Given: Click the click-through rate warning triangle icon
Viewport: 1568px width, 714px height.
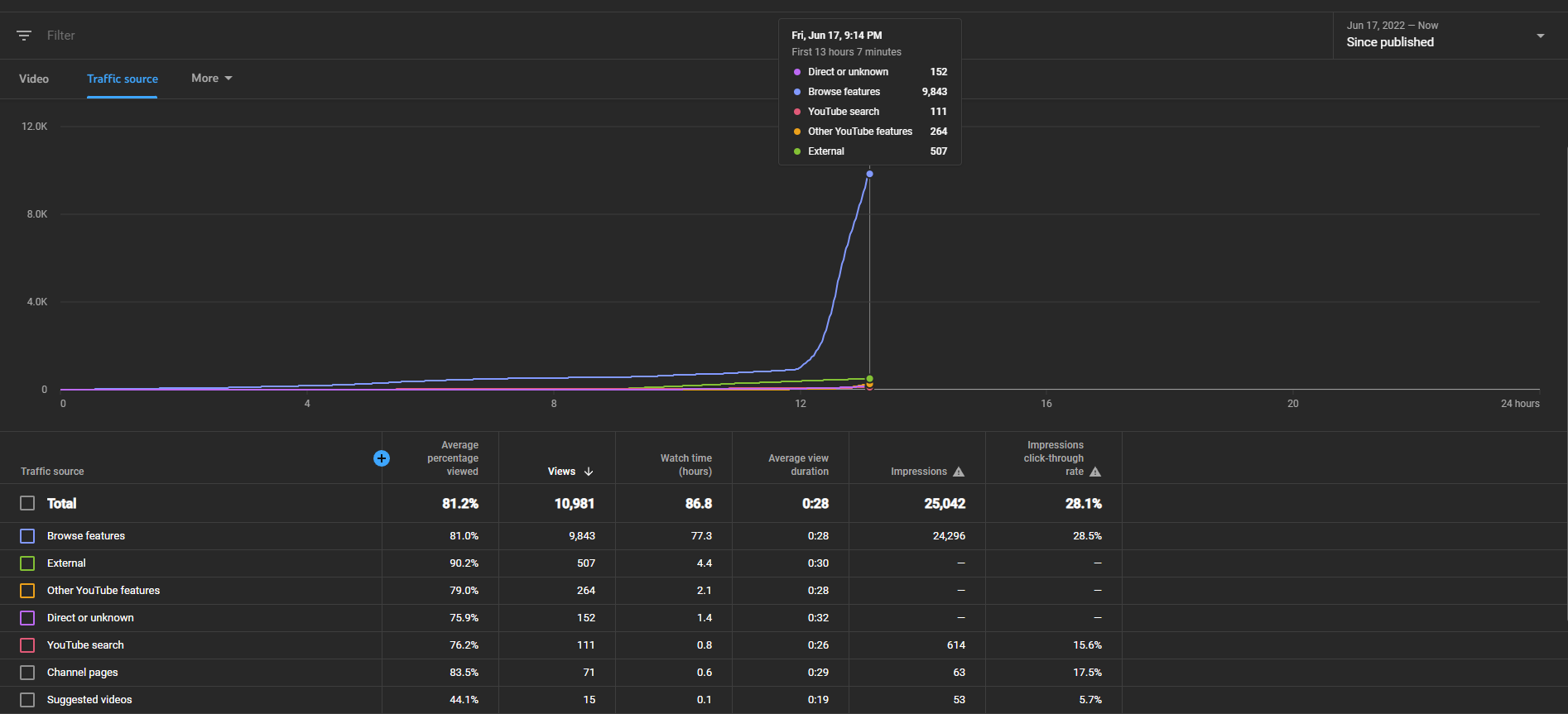Looking at the screenshot, I should [1095, 472].
